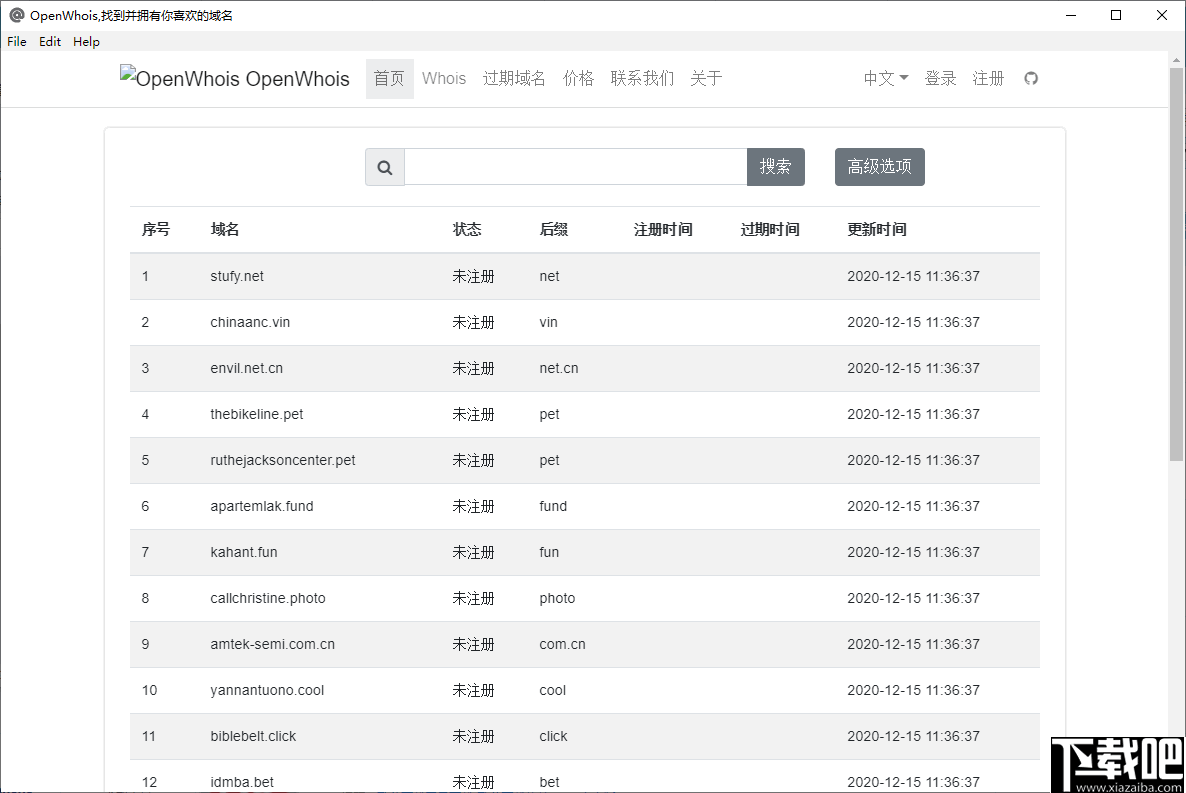This screenshot has width=1186, height=793.
Task: Open the GitHub repository icon
Action: coord(1031,77)
